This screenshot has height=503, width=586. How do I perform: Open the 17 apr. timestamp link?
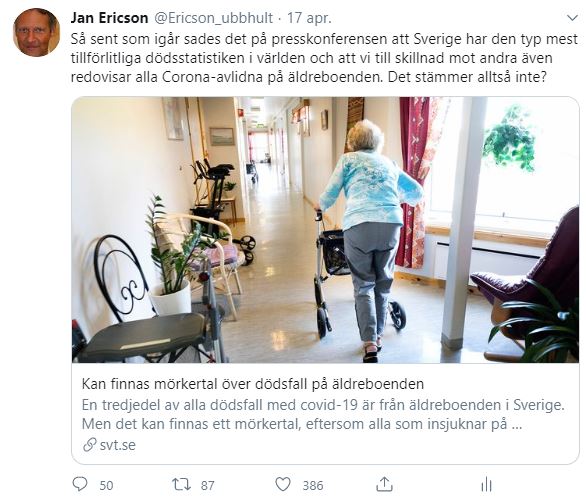[309, 18]
